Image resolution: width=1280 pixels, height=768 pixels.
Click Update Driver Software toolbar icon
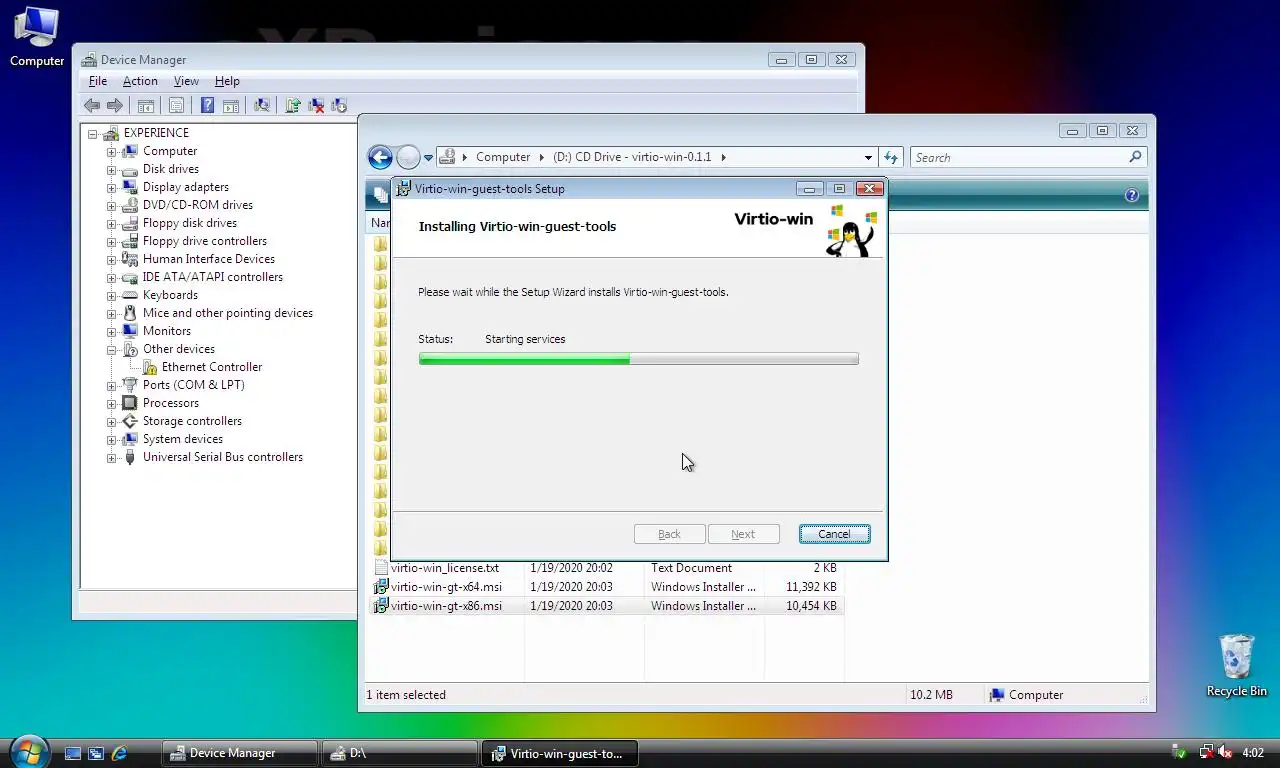[293, 105]
